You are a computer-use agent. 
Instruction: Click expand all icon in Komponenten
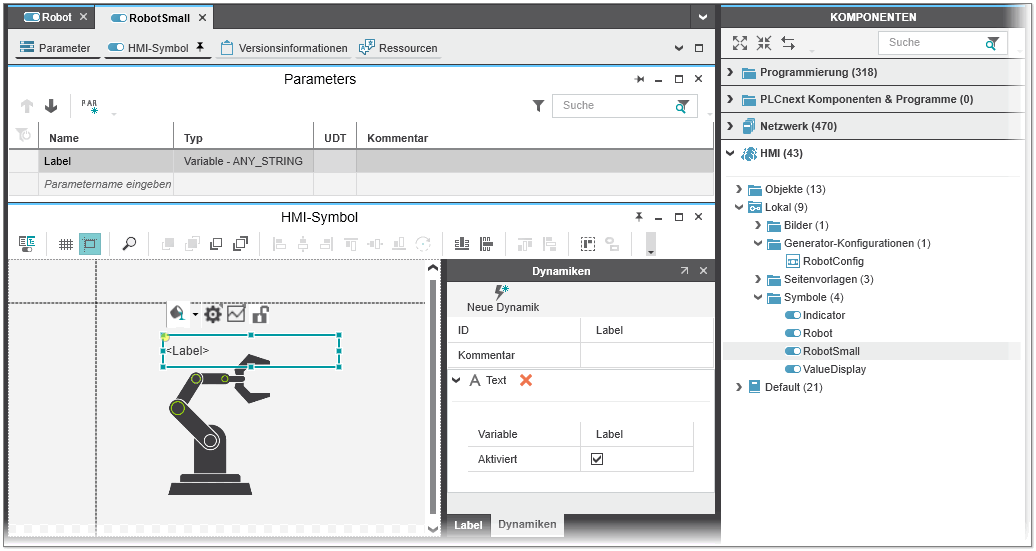(x=740, y=43)
